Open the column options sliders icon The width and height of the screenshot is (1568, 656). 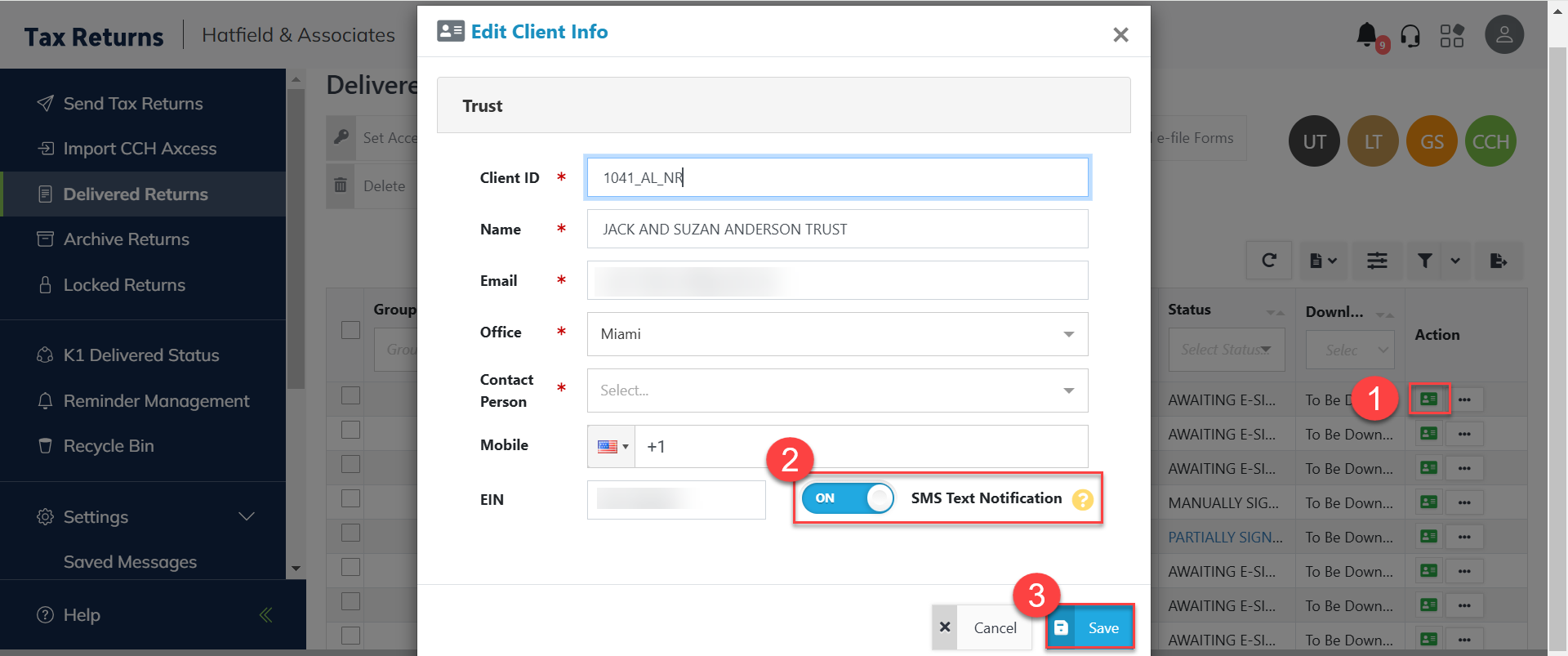pyautogui.click(x=1377, y=261)
